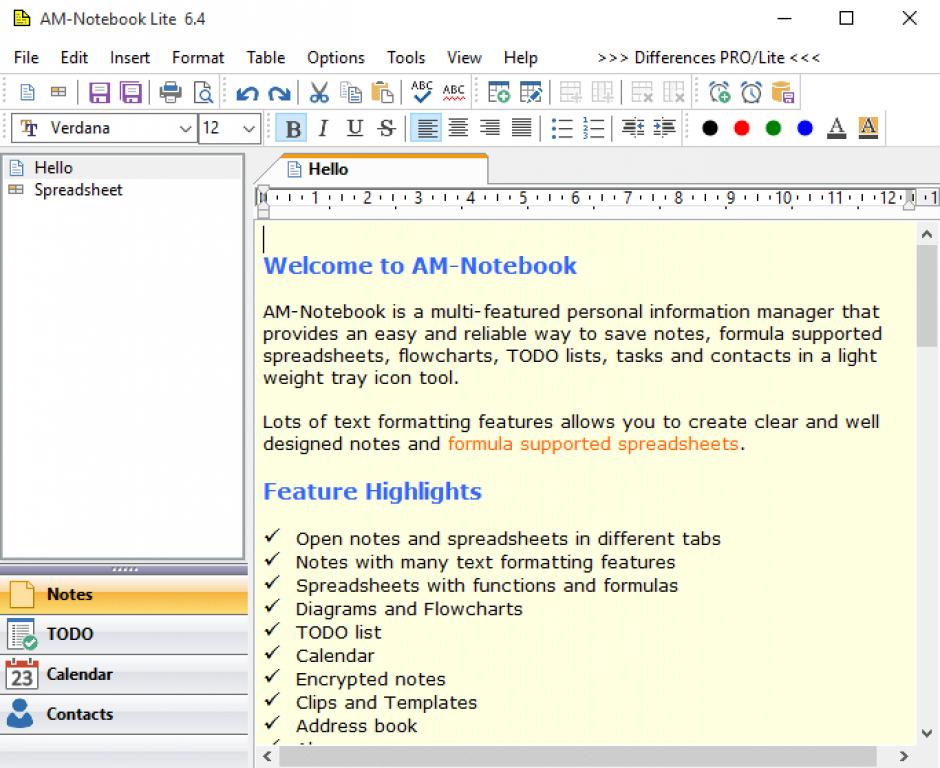This screenshot has width=940, height=768.
Task: Open the Insert menu
Action: [129, 58]
